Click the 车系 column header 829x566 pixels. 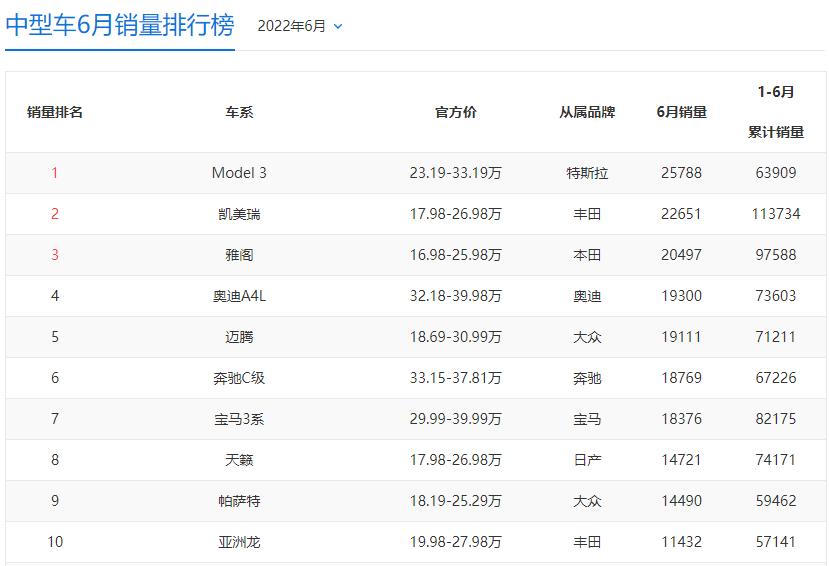[x=239, y=112]
